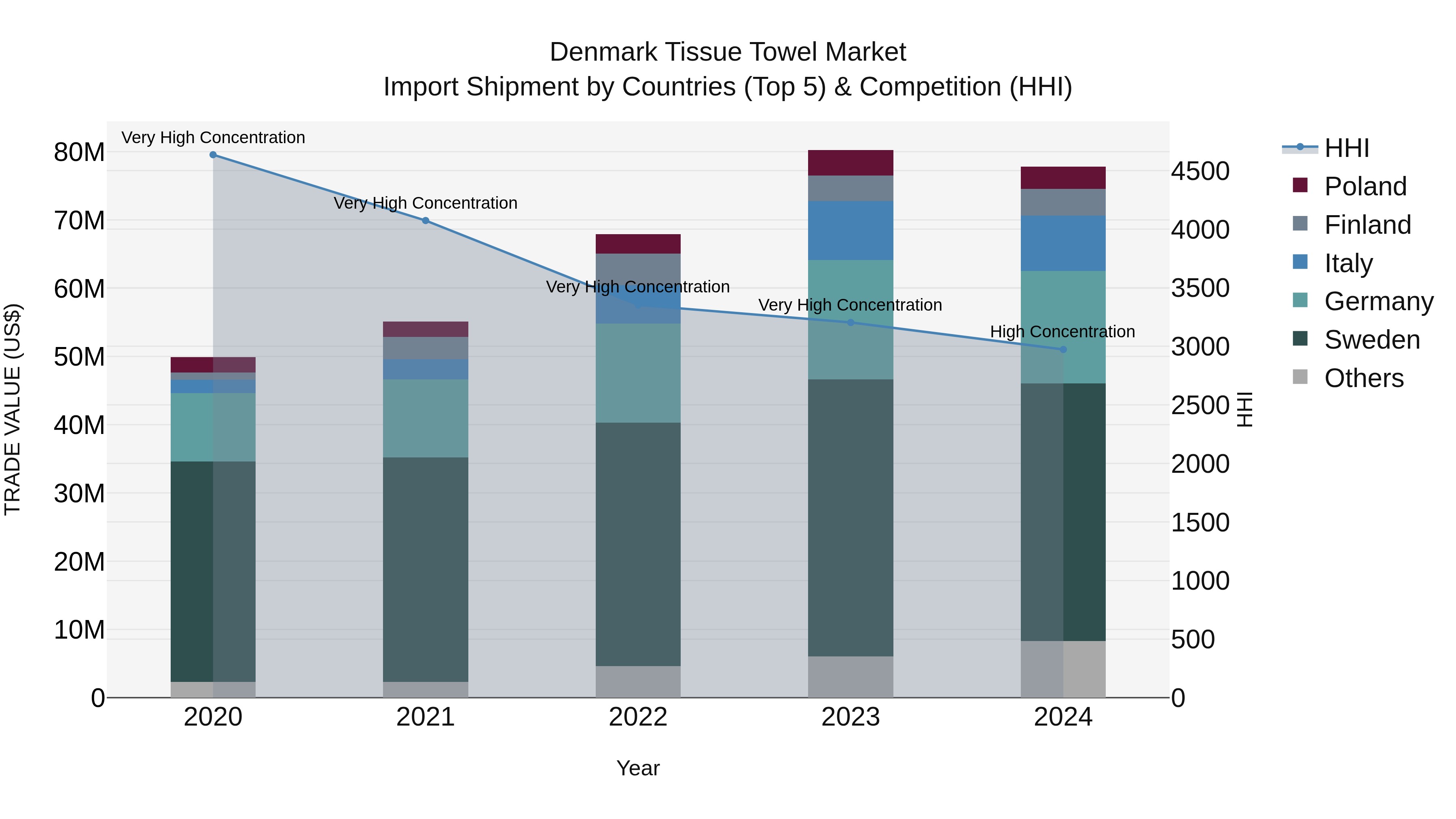The image size is (1456, 819).
Task: Click the Germany bar segment for 2022
Action: coord(638,373)
